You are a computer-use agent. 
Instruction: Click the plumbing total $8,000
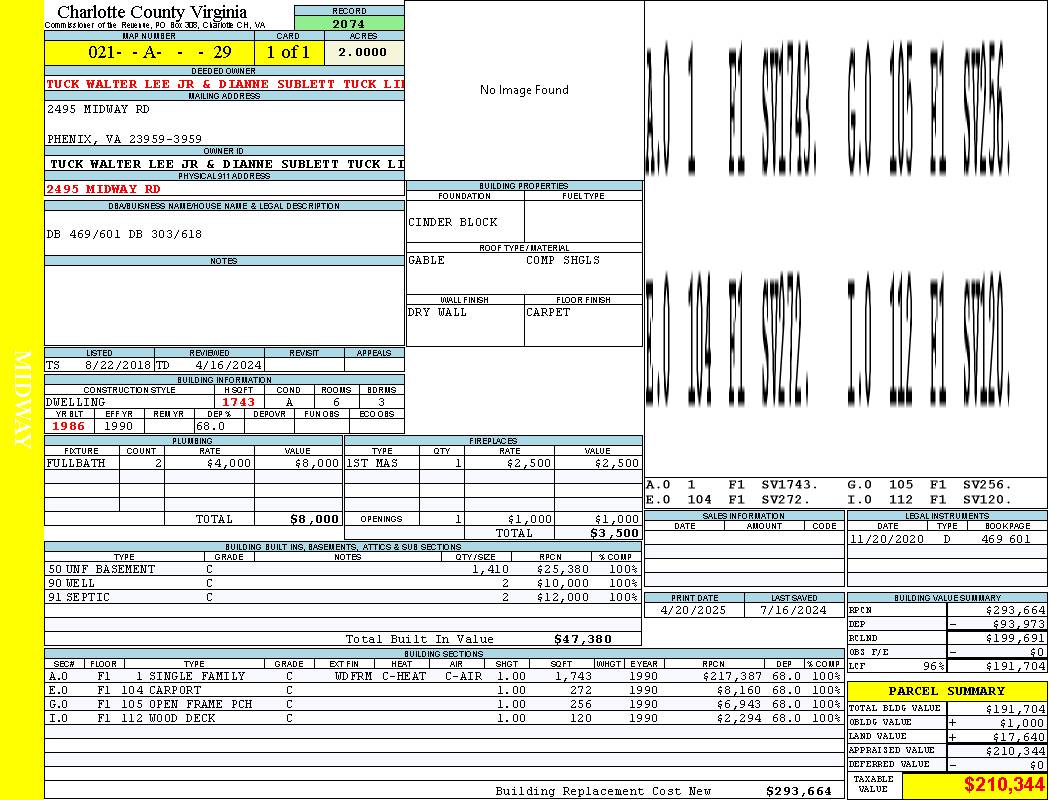[x=314, y=519]
